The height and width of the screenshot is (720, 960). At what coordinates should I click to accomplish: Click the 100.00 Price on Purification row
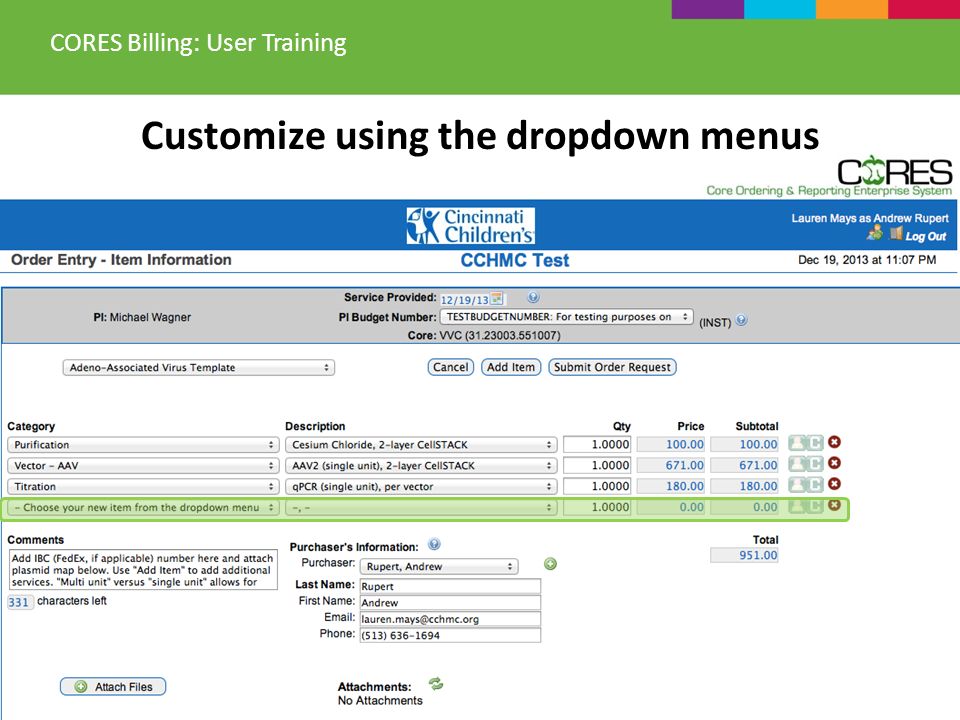[x=671, y=444]
